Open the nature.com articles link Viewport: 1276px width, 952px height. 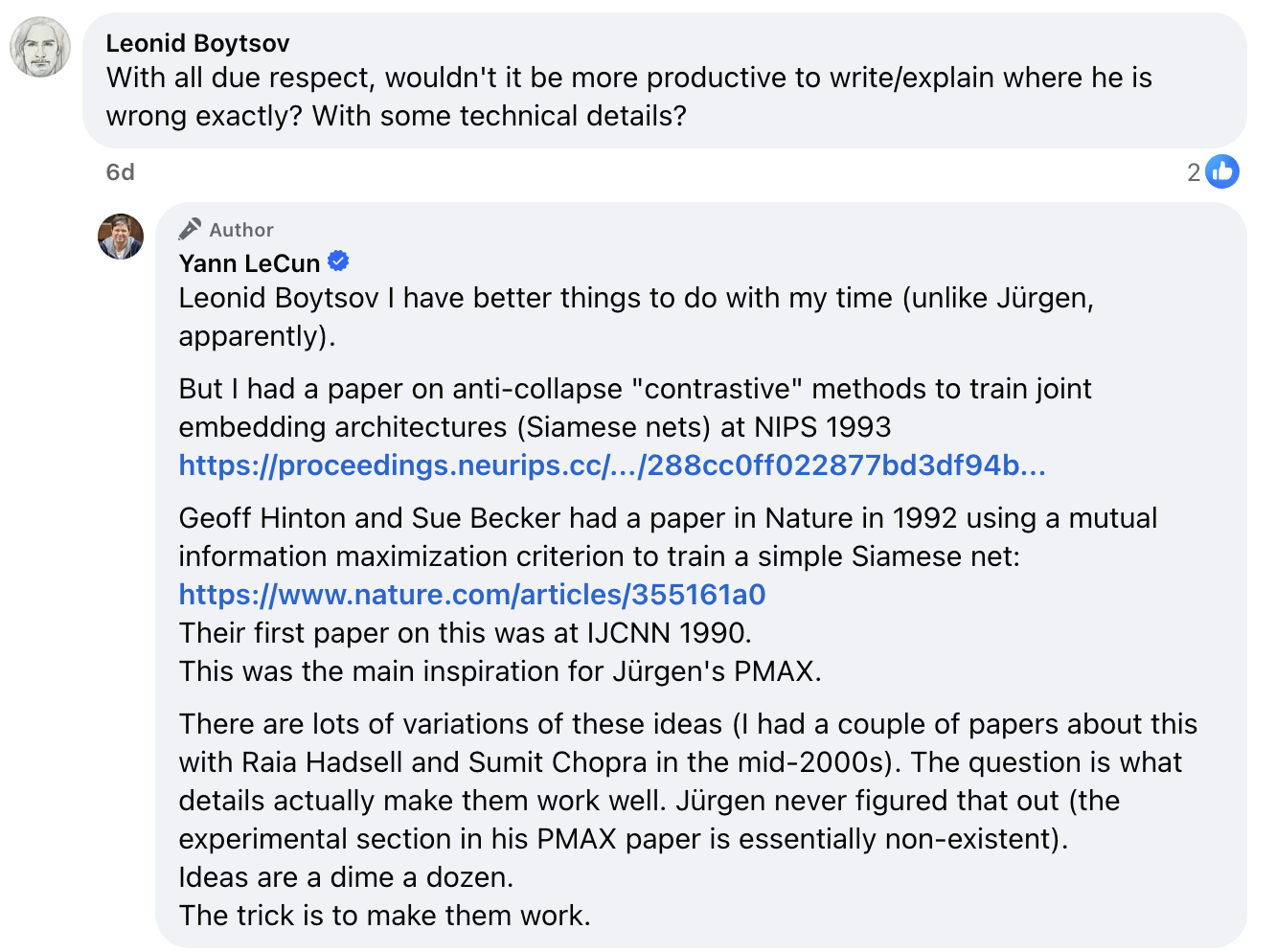coord(471,595)
